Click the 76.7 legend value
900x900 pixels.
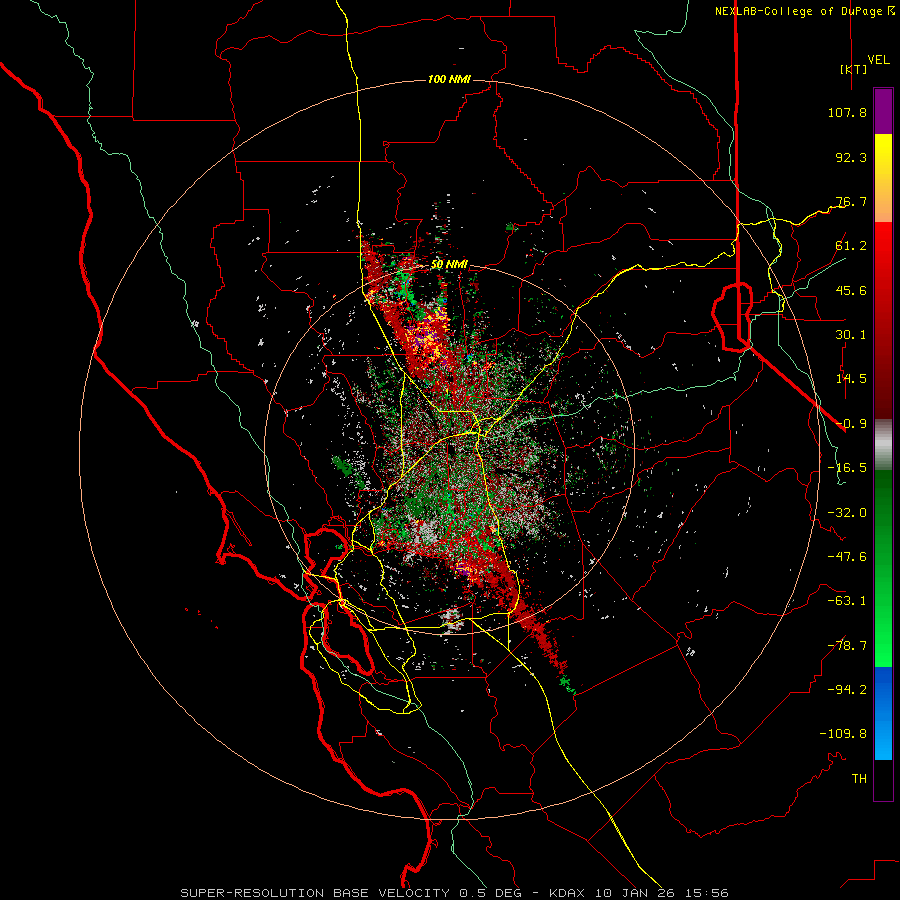(x=851, y=201)
